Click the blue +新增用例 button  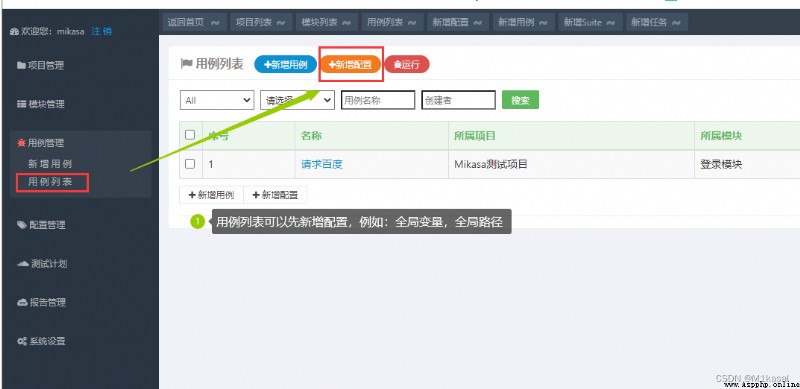coord(285,64)
